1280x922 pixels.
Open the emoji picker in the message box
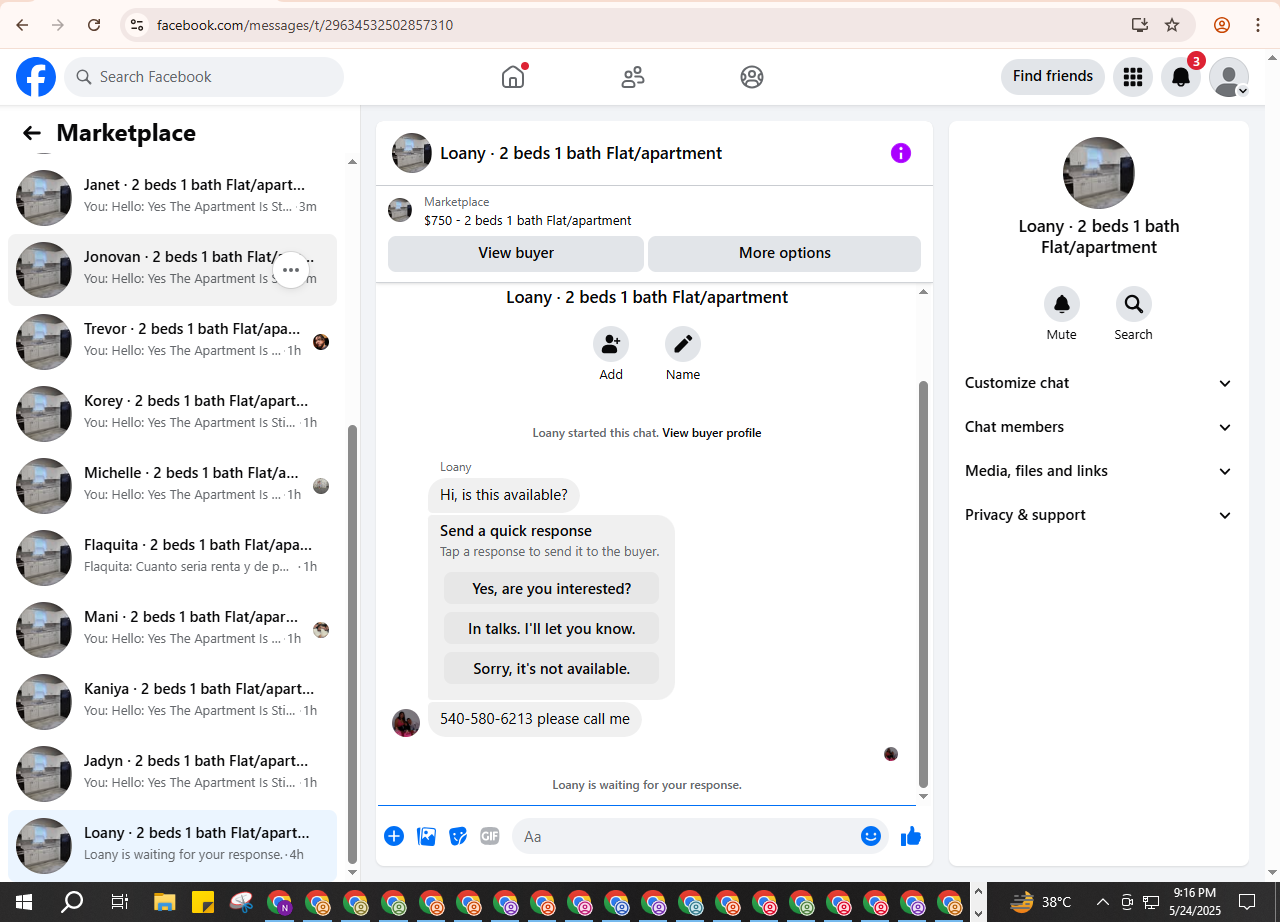tap(871, 836)
